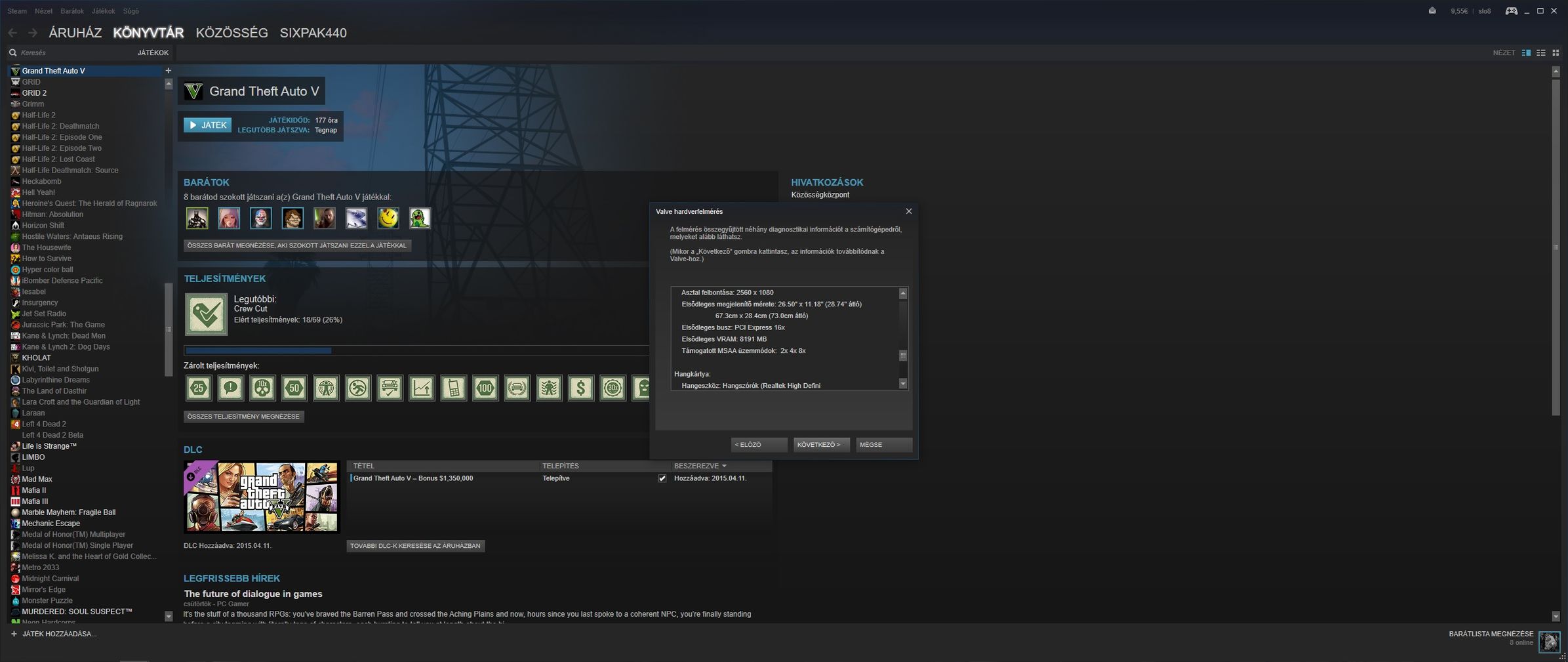Click the Grand Theft Auto V logo icon
This screenshot has height=662, width=1568.
[x=193, y=91]
